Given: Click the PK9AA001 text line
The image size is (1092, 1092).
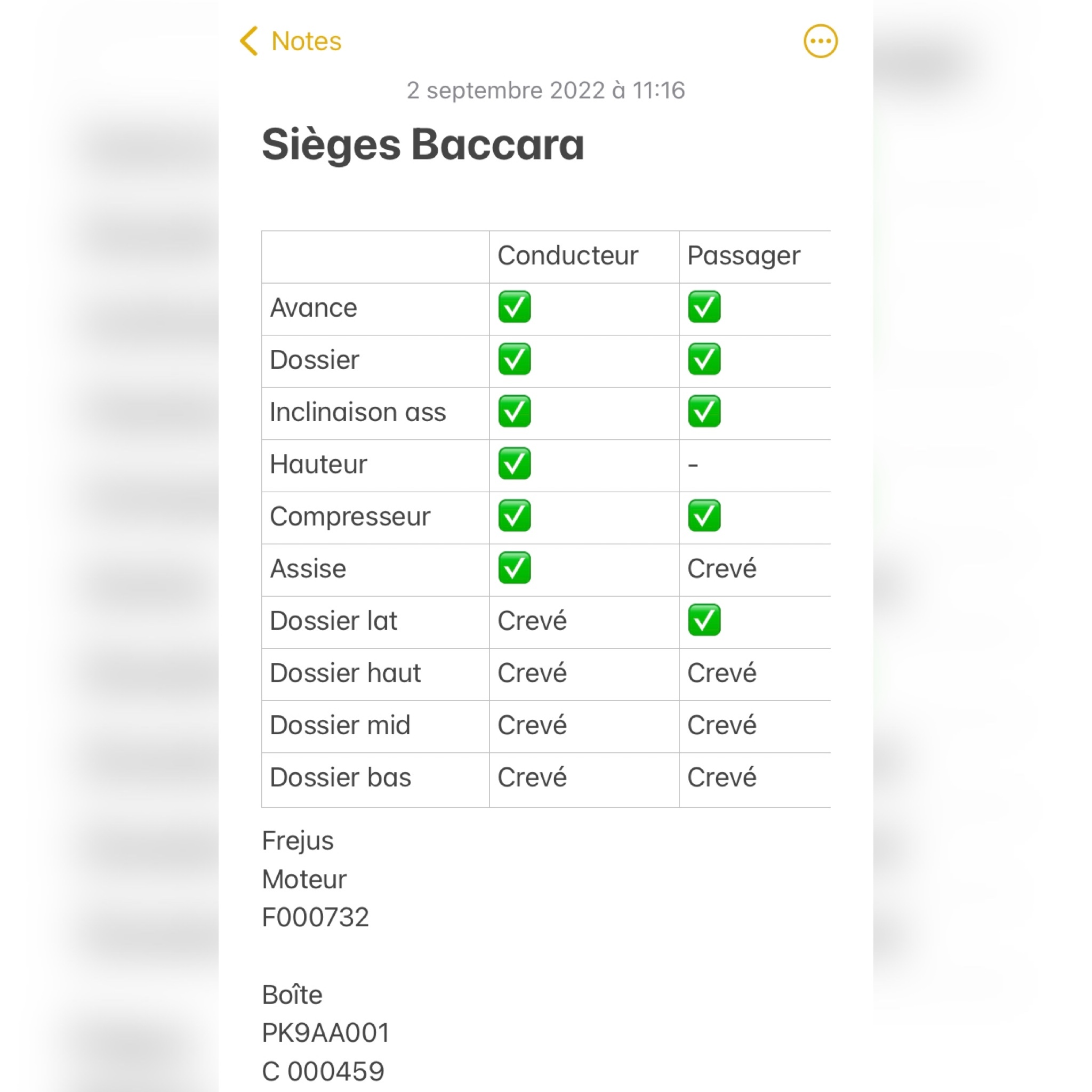Looking at the screenshot, I should (326, 1033).
